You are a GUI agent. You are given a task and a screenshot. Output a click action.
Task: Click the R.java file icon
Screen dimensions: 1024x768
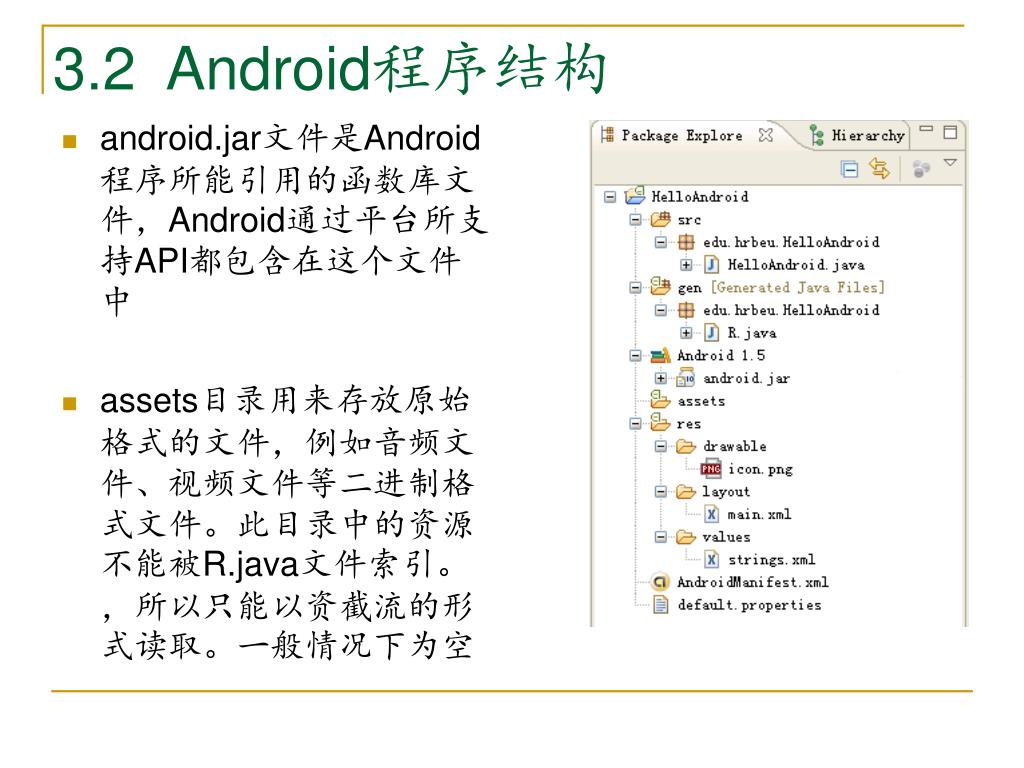coord(711,333)
